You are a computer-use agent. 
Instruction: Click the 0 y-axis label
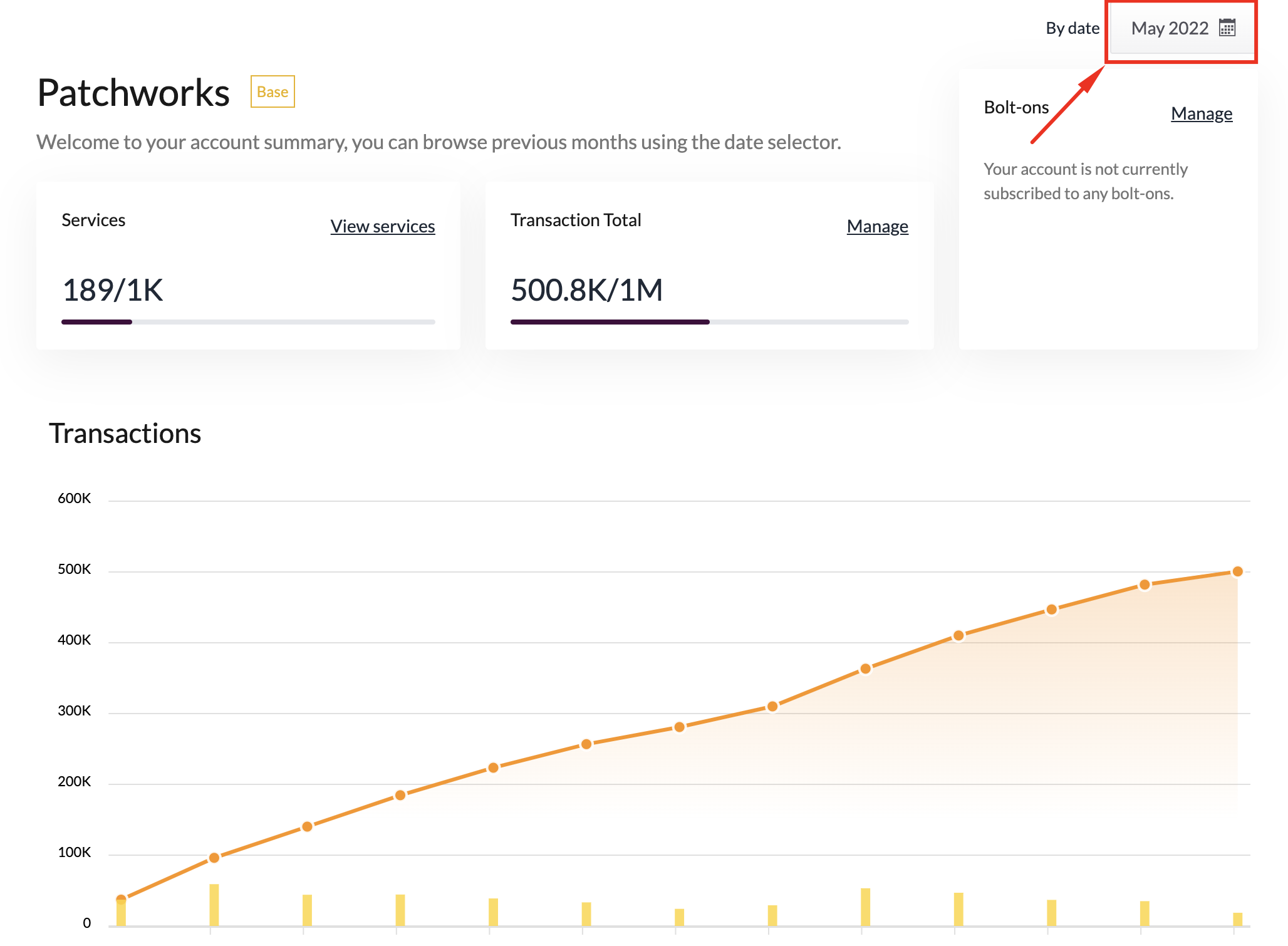(86, 923)
